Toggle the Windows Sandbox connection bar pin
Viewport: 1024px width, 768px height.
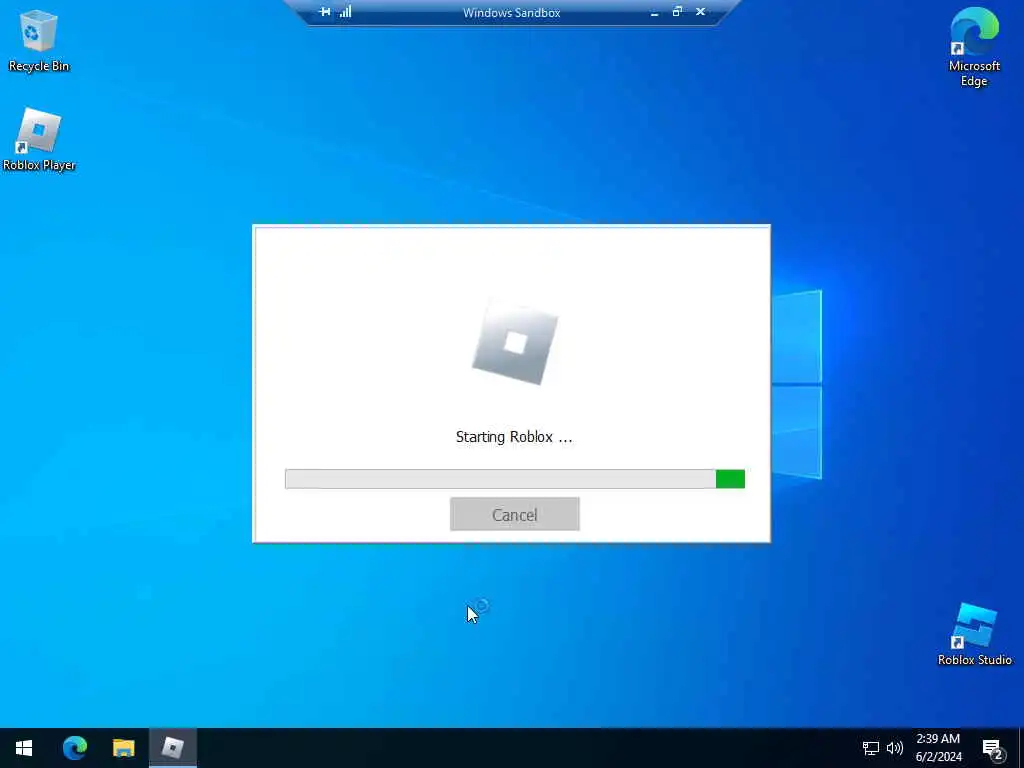(324, 12)
